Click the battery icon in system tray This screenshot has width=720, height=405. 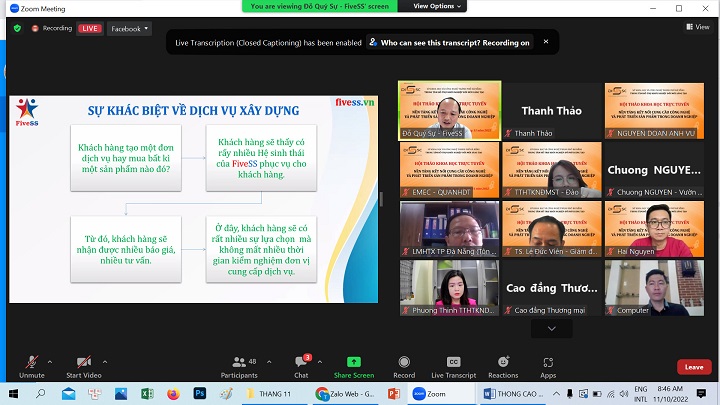click(x=597, y=394)
